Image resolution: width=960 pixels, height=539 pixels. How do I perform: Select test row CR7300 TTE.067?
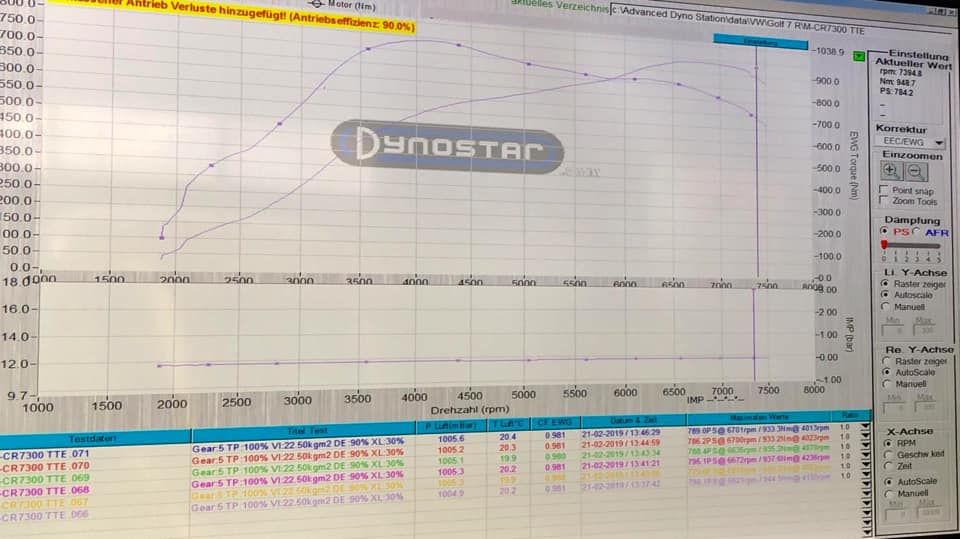[x=46, y=503]
